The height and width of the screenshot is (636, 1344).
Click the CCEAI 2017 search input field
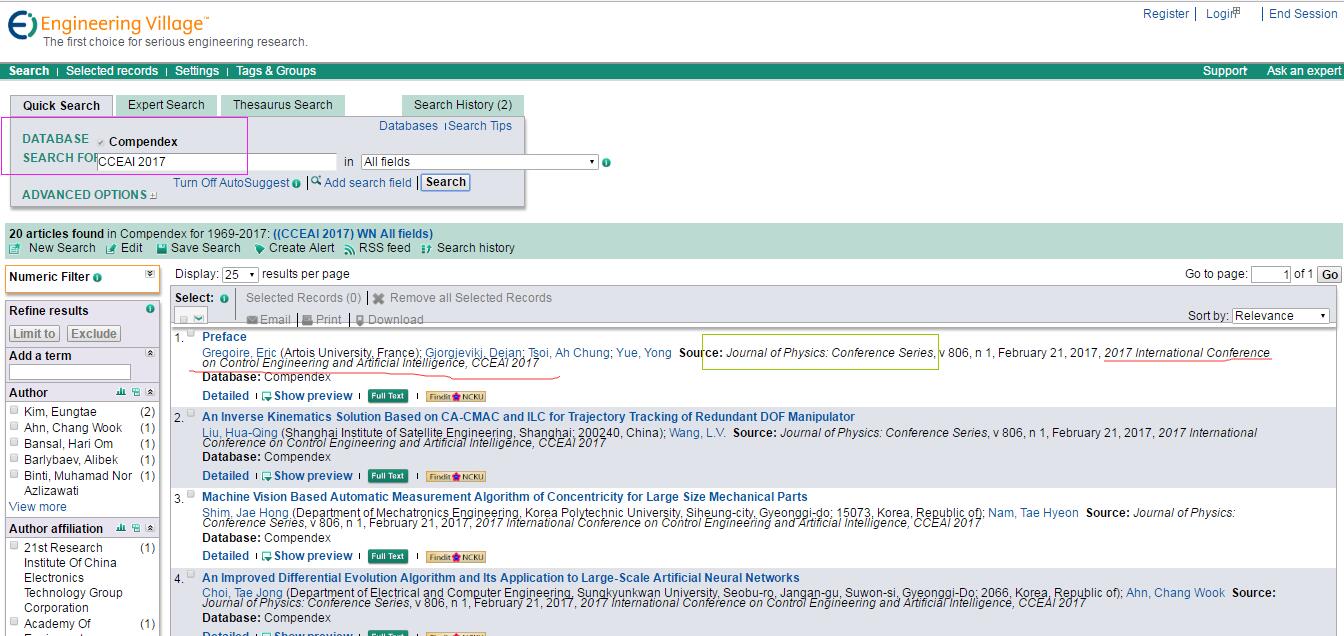click(x=217, y=162)
